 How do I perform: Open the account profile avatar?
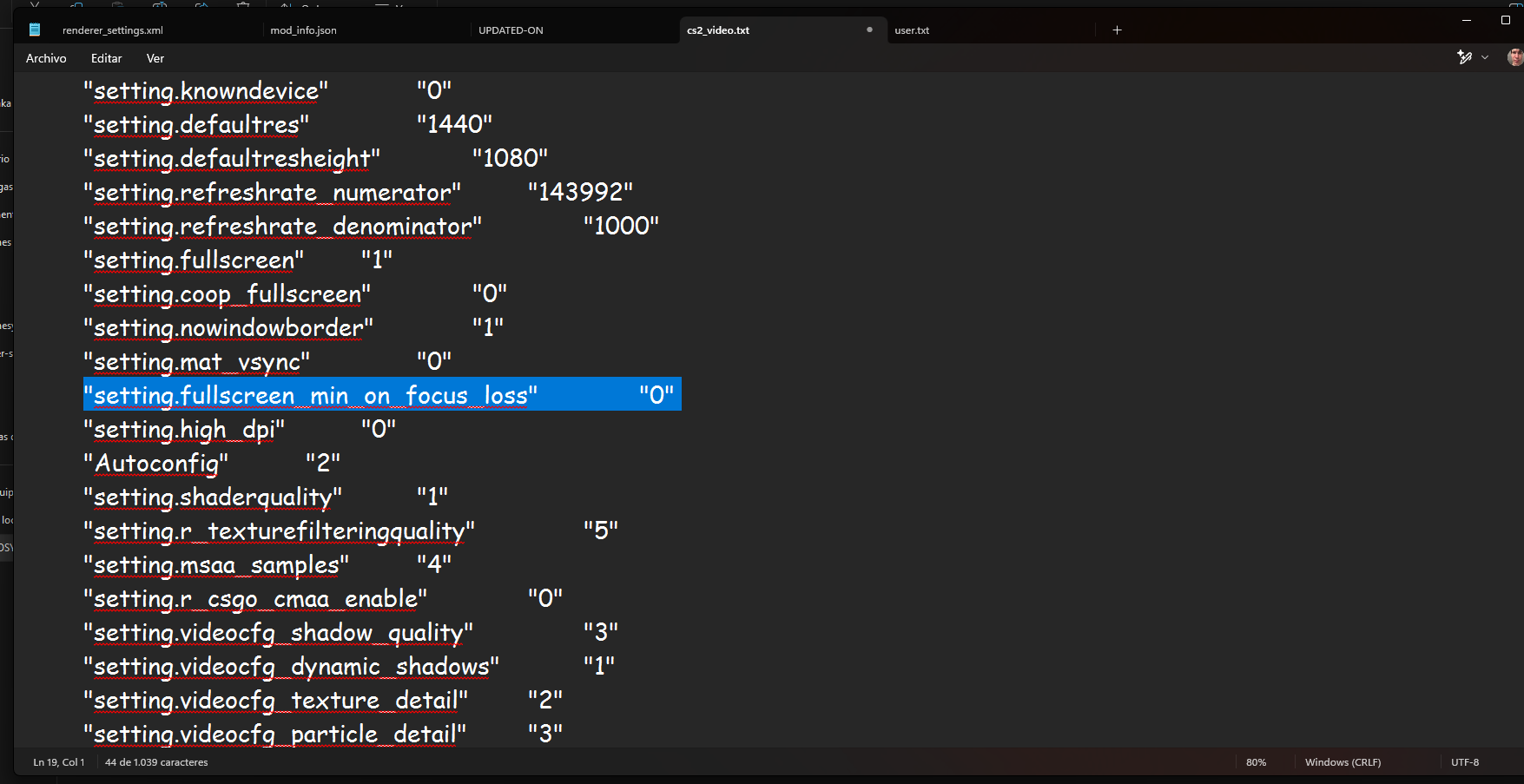[x=1515, y=57]
